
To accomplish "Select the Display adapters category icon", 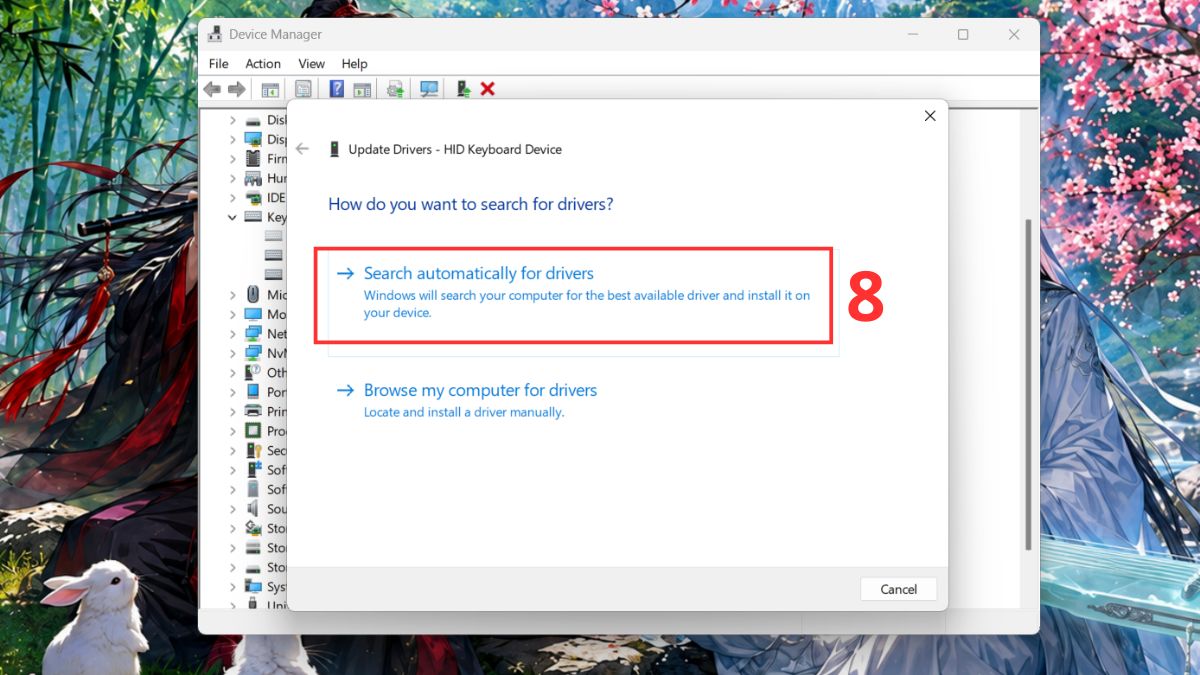I will 253,140.
